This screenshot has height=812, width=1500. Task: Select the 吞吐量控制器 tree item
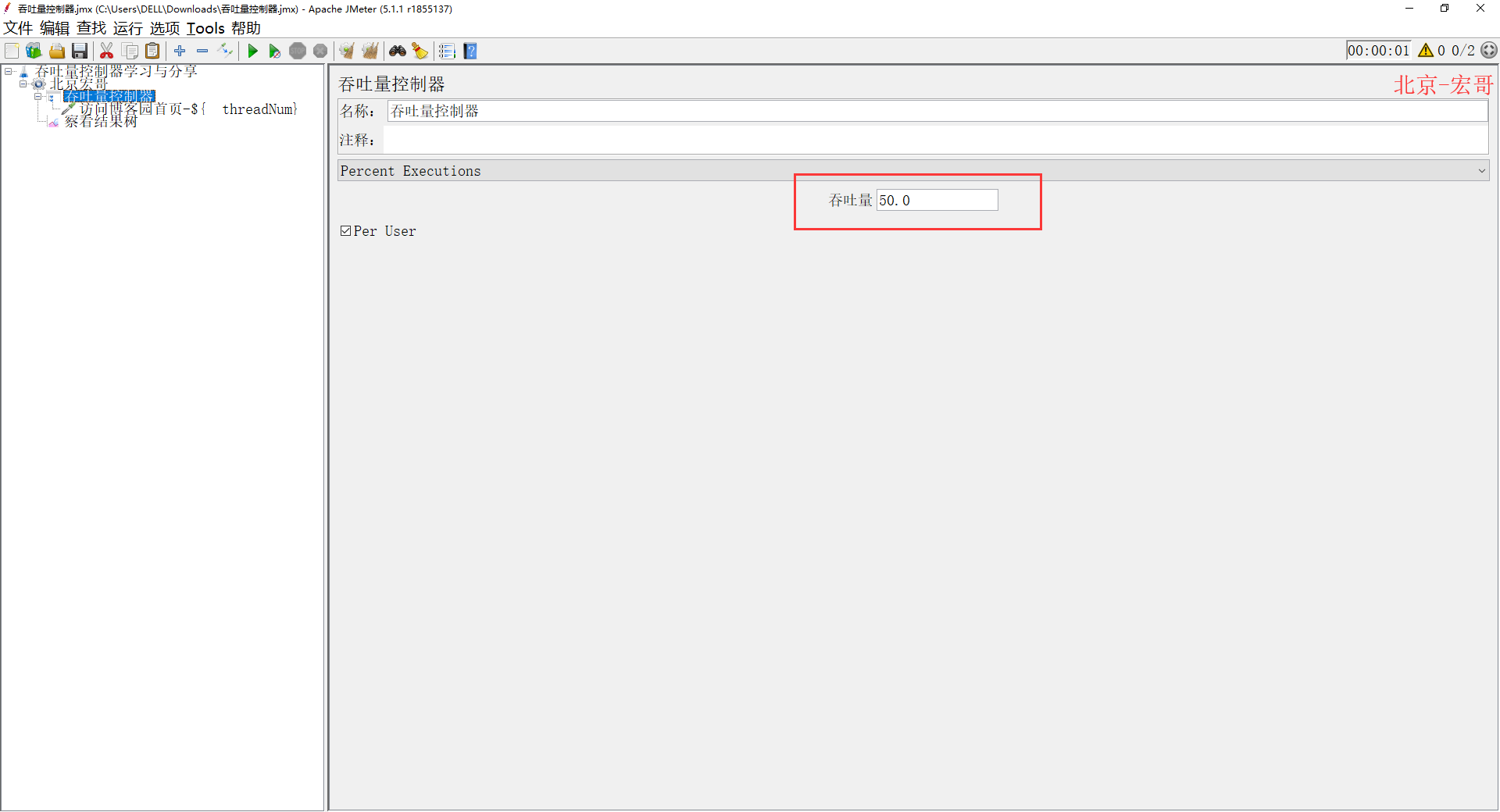(x=109, y=96)
